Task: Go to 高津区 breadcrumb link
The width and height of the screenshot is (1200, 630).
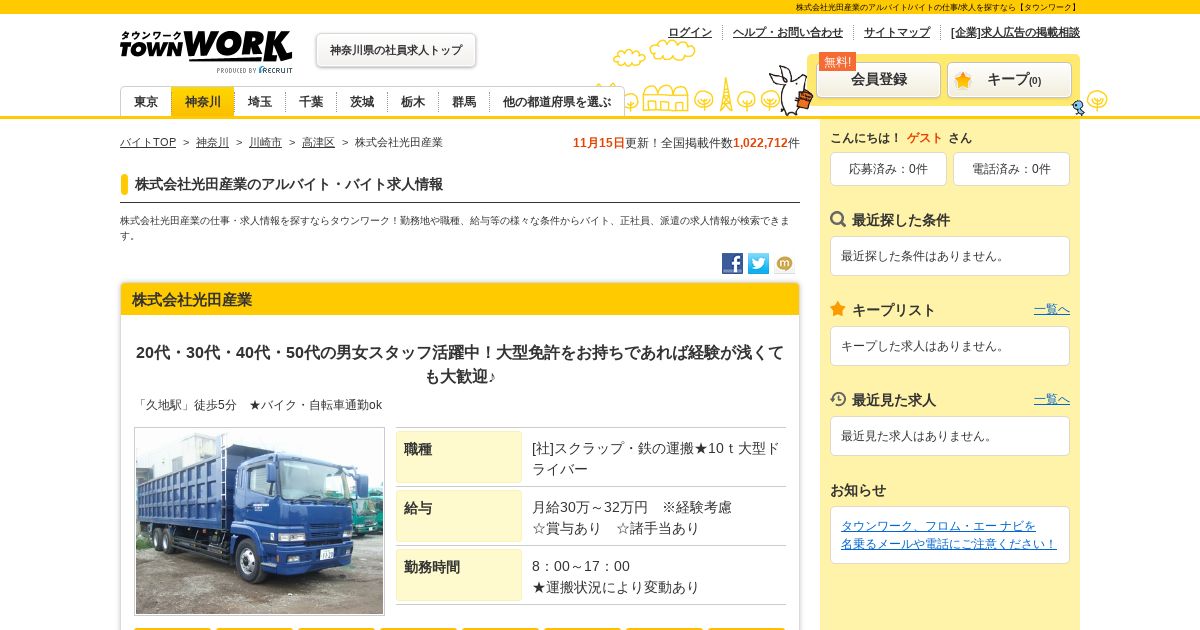Action: pyautogui.click(x=318, y=143)
